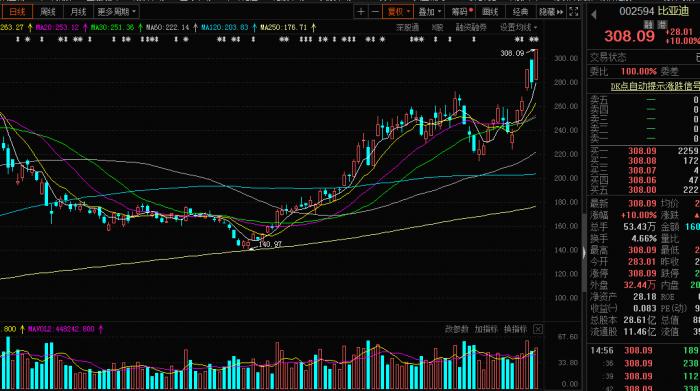Click the MA250 yellow arrow indicator
Viewport: 700px width, 391px height.
pyautogui.click(x=313, y=28)
